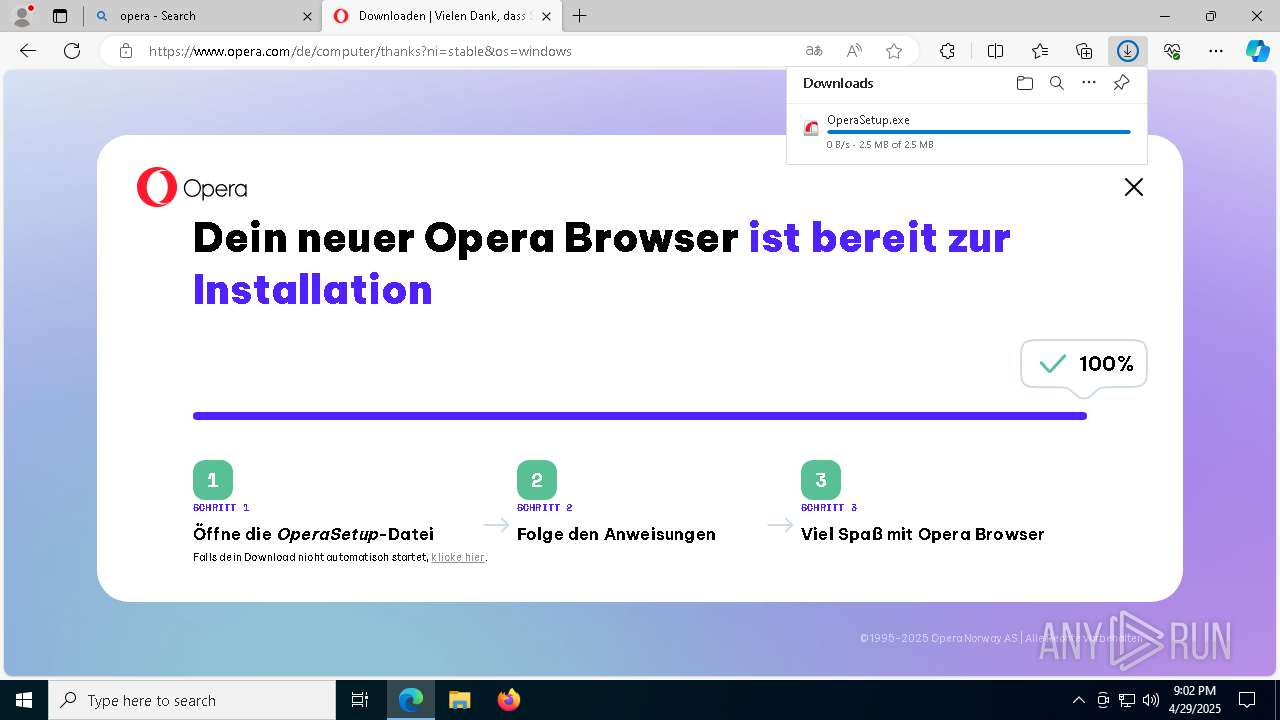Click the Opera logo on the page
This screenshot has height=720, width=1280.
click(x=192, y=188)
